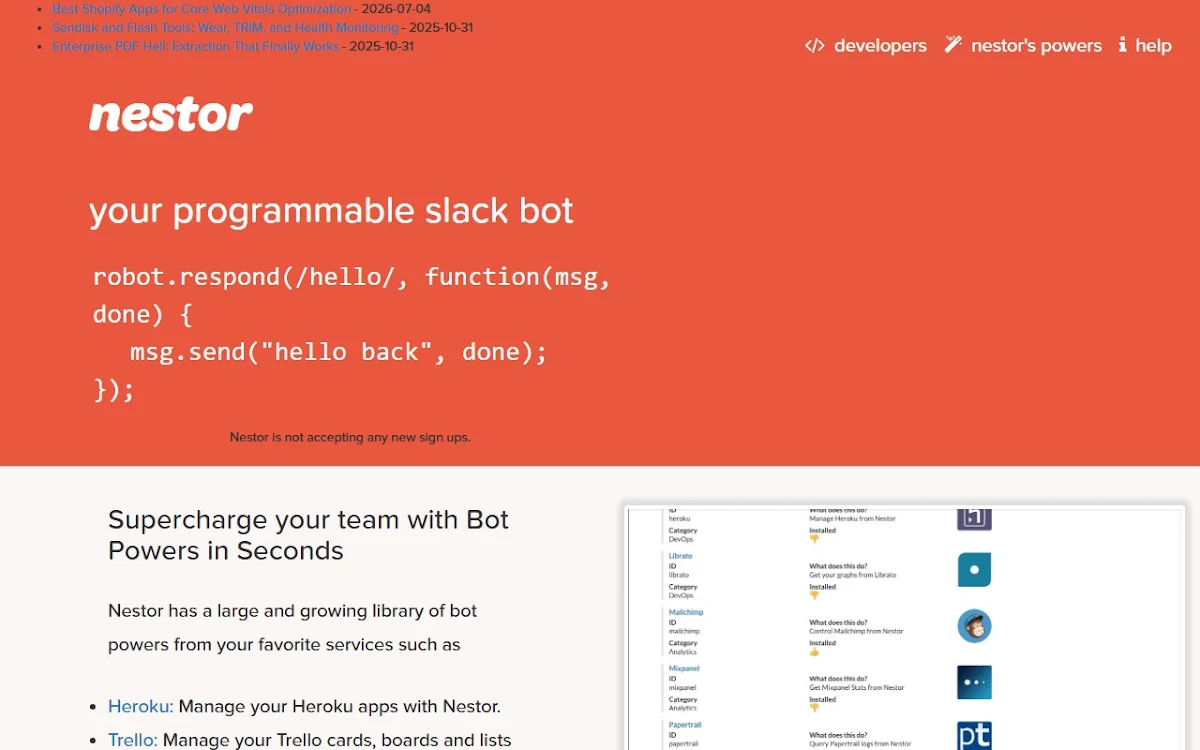1200x750 pixels.
Task: Follow the Trello link in the list
Action: coord(133,740)
